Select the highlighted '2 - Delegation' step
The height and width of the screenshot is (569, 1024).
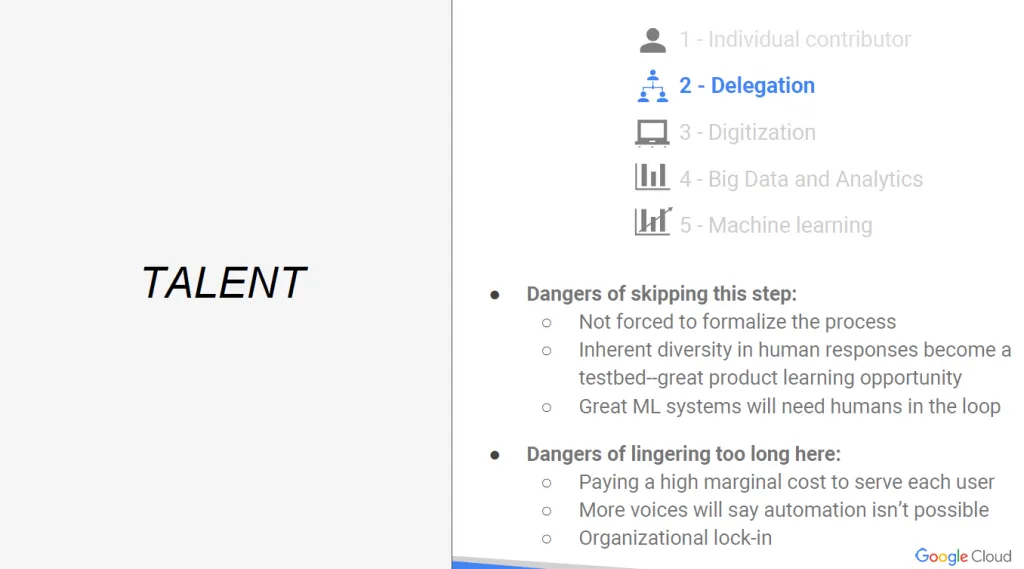(747, 86)
